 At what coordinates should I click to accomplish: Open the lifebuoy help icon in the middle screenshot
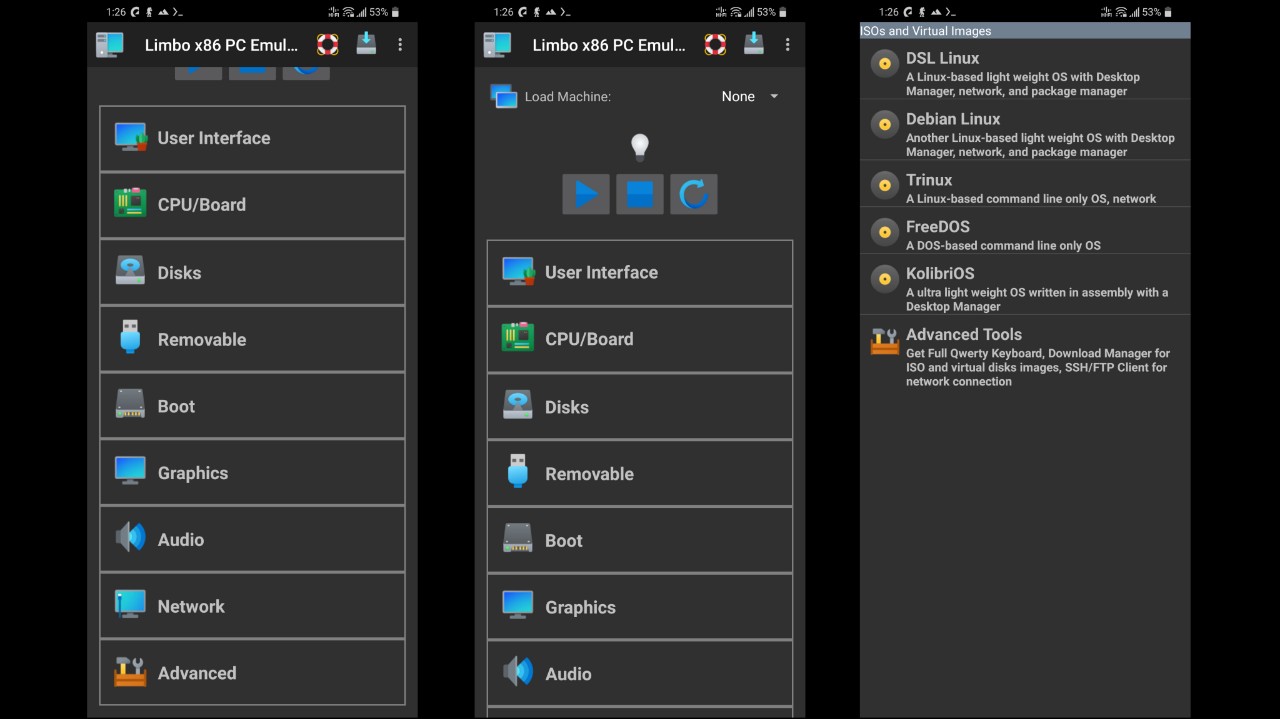[x=715, y=45]
